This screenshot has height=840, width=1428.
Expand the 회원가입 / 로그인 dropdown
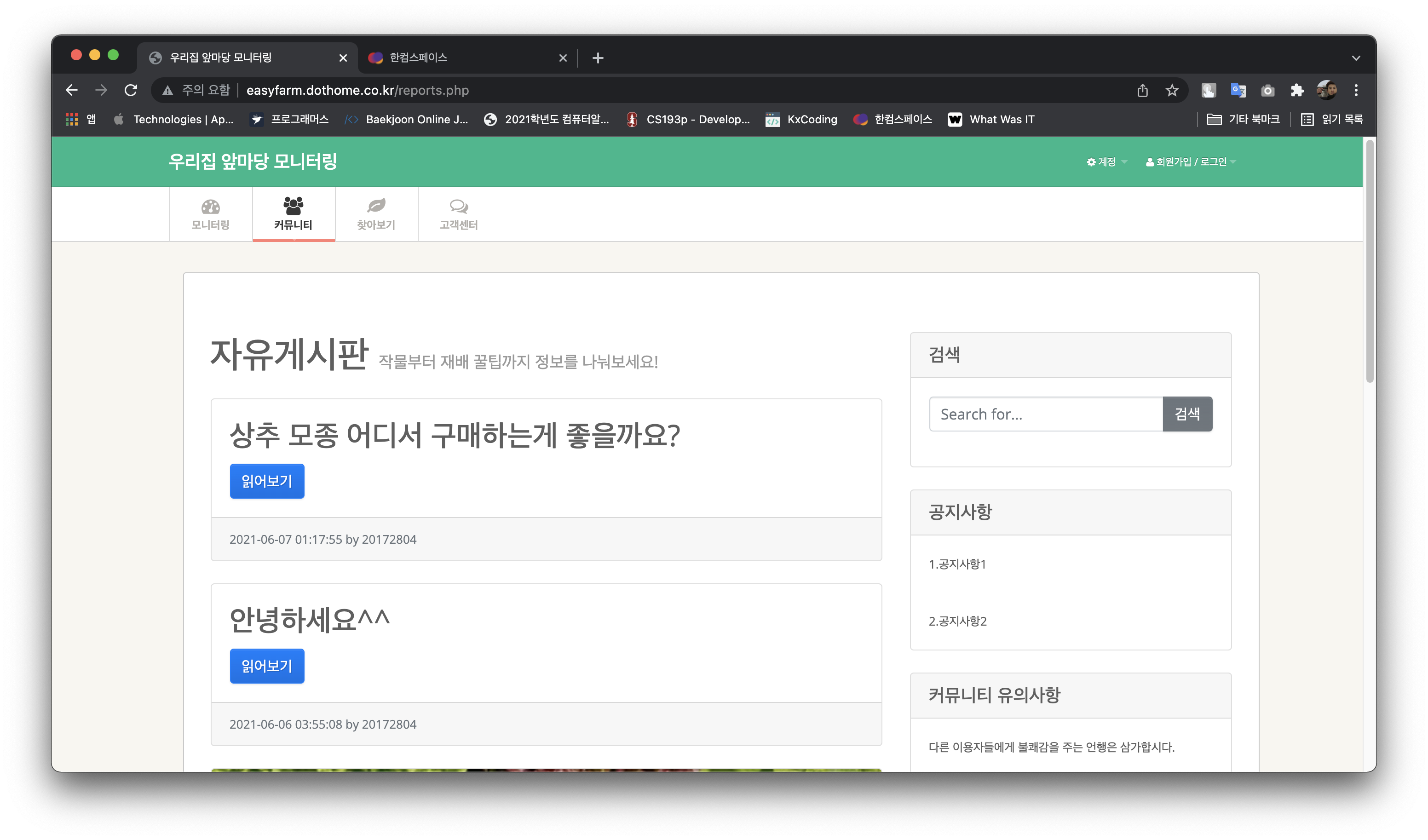1188,161
